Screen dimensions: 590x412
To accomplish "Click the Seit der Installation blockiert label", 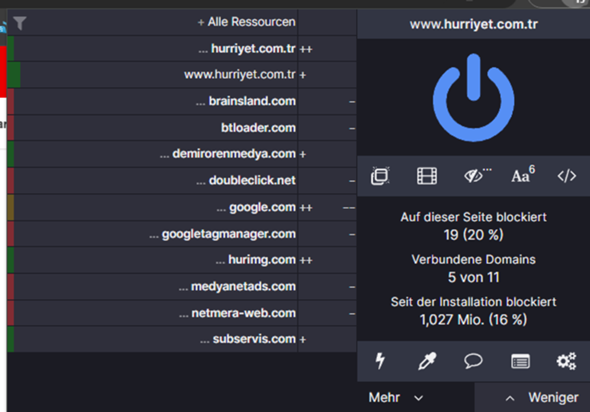I will click(x=473, y=302).
